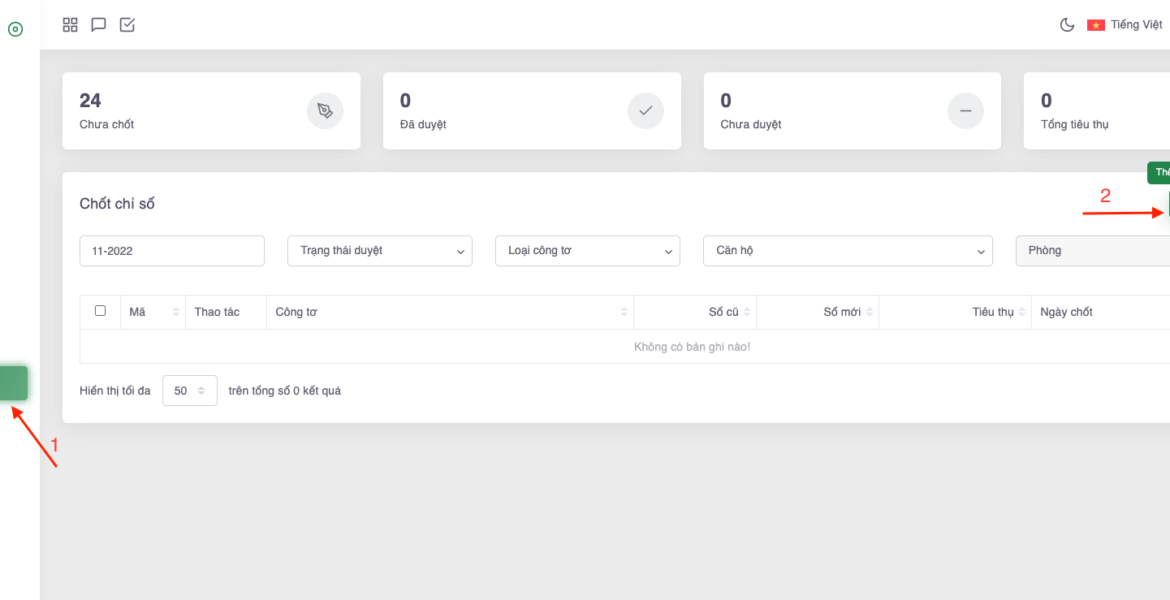Change the rows-per-page value 50 stepper
The width and height of the screenshot is (1170, 600).
pos(189,391)
